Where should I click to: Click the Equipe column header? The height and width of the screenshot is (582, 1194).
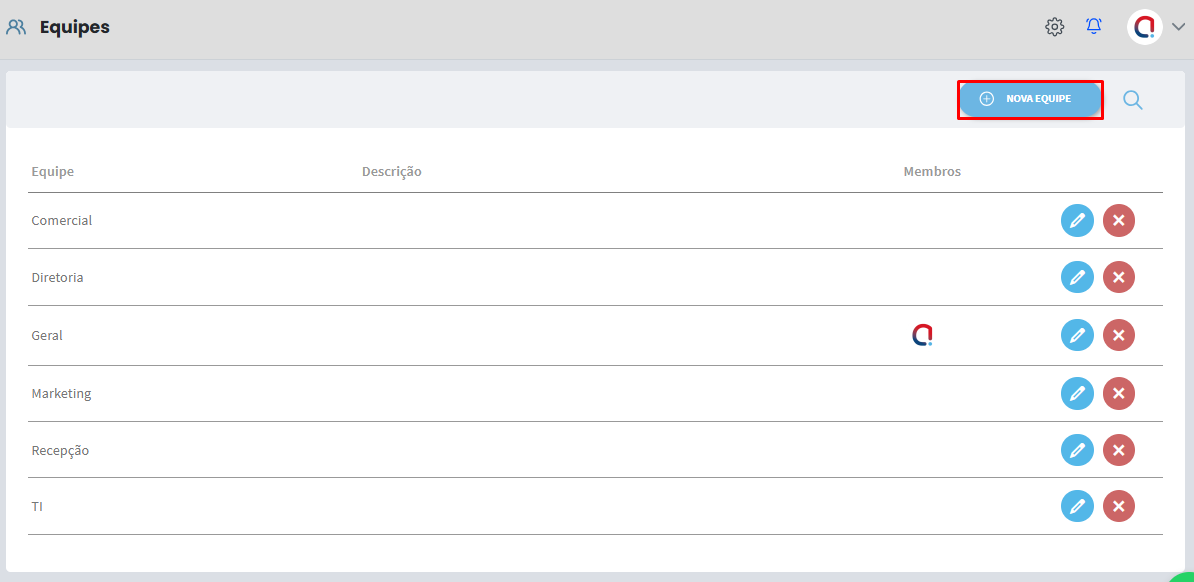click(53, 172)
